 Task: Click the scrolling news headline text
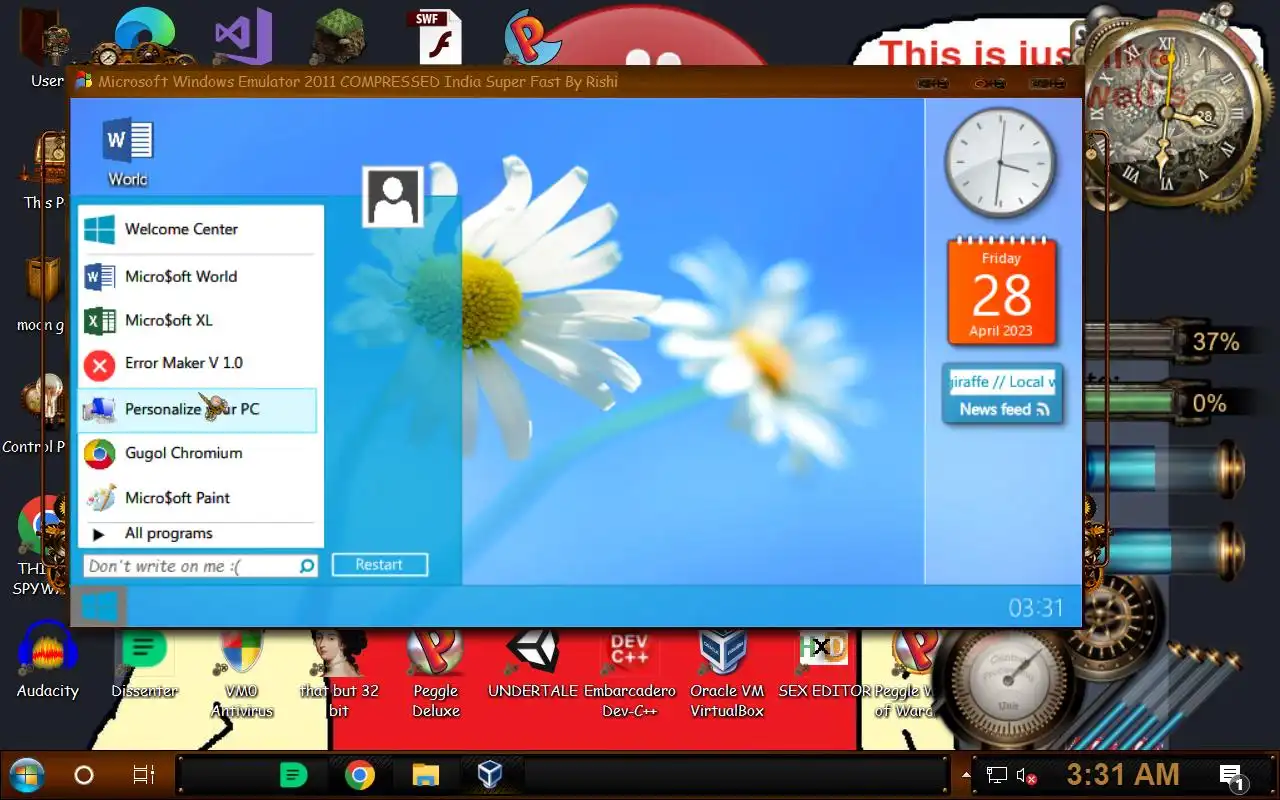[1001, 382]
